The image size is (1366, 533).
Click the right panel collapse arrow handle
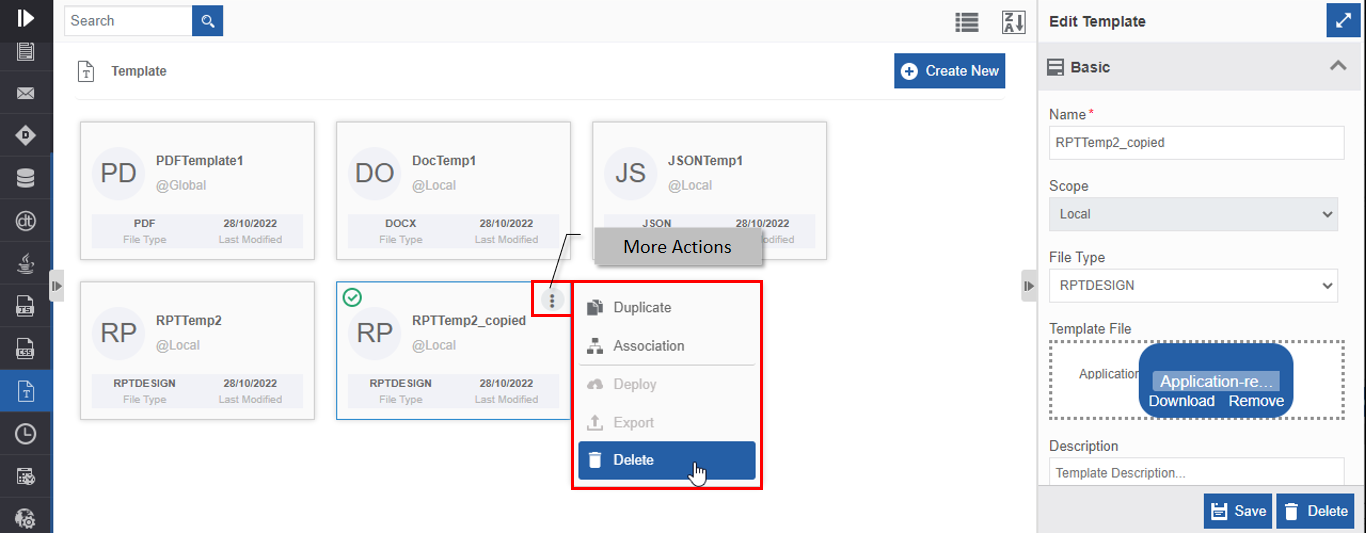1029,285
